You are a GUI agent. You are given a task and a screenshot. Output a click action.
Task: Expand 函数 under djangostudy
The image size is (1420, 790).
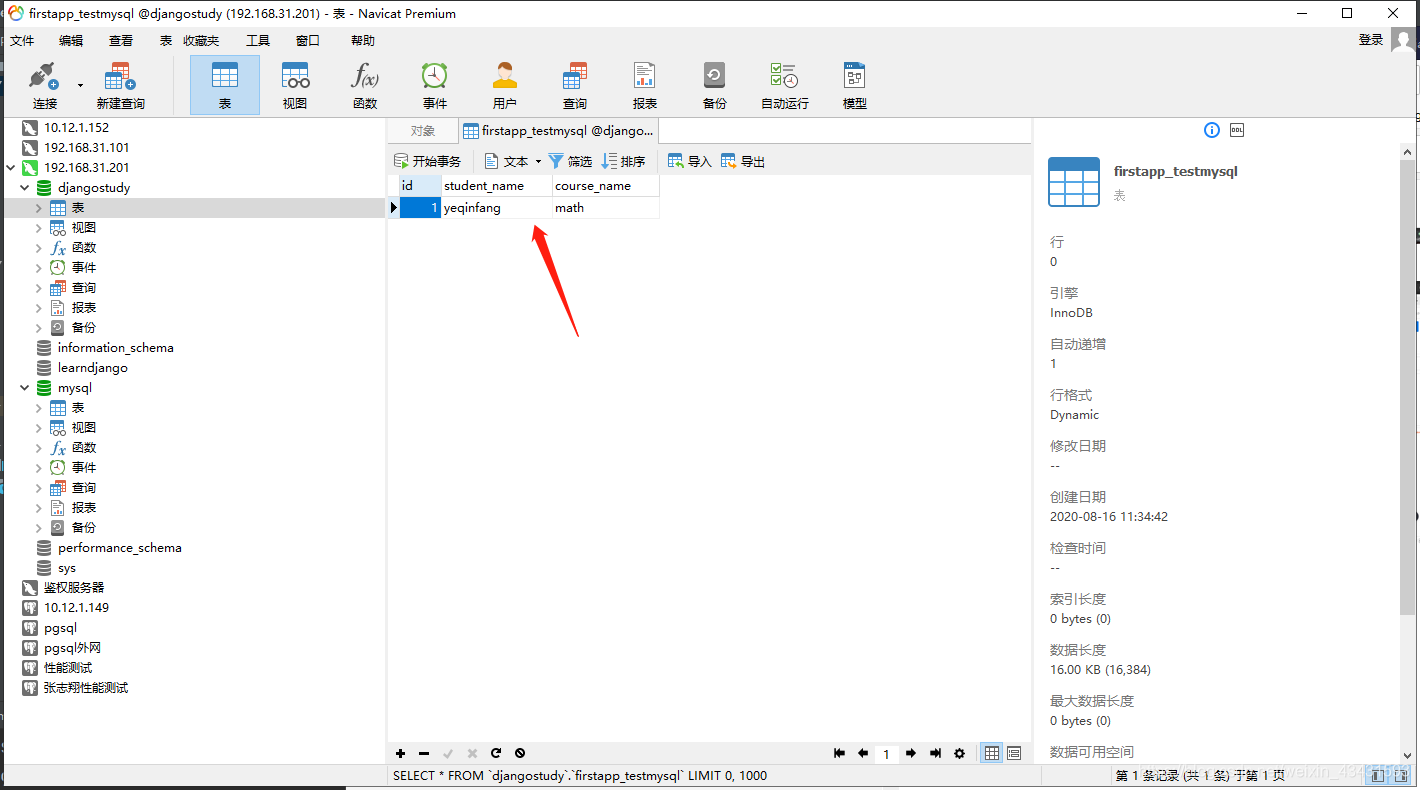tap(39, 248)
